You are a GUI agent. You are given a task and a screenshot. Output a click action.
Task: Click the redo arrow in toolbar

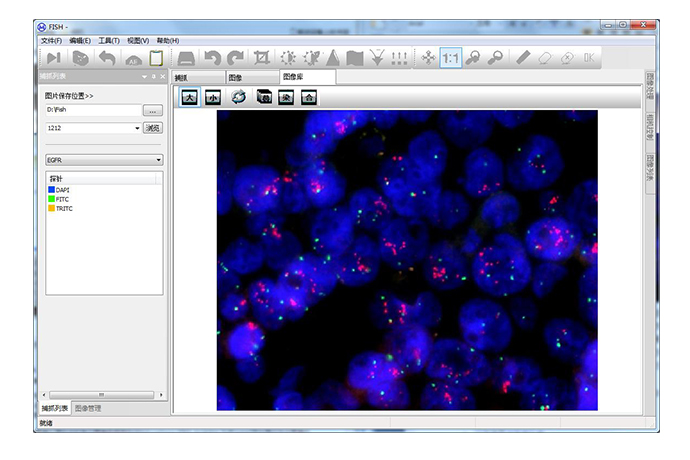point(235,59)
